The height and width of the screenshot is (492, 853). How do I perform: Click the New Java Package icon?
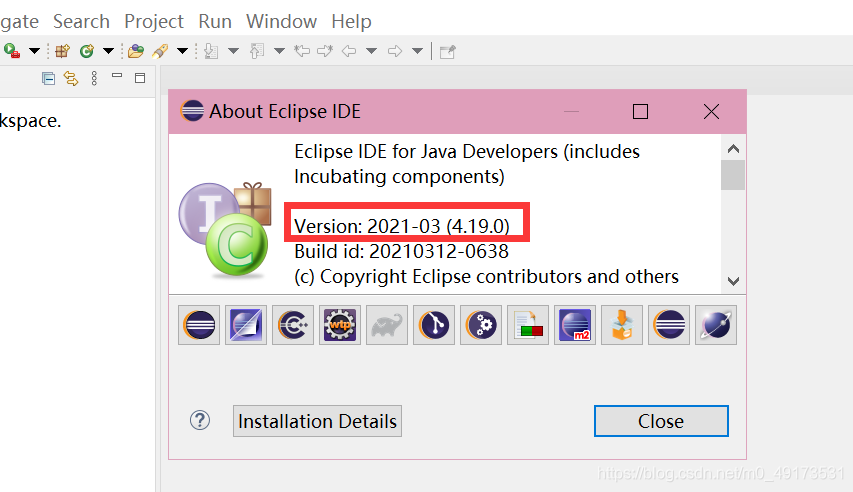[x=63, y=51]
